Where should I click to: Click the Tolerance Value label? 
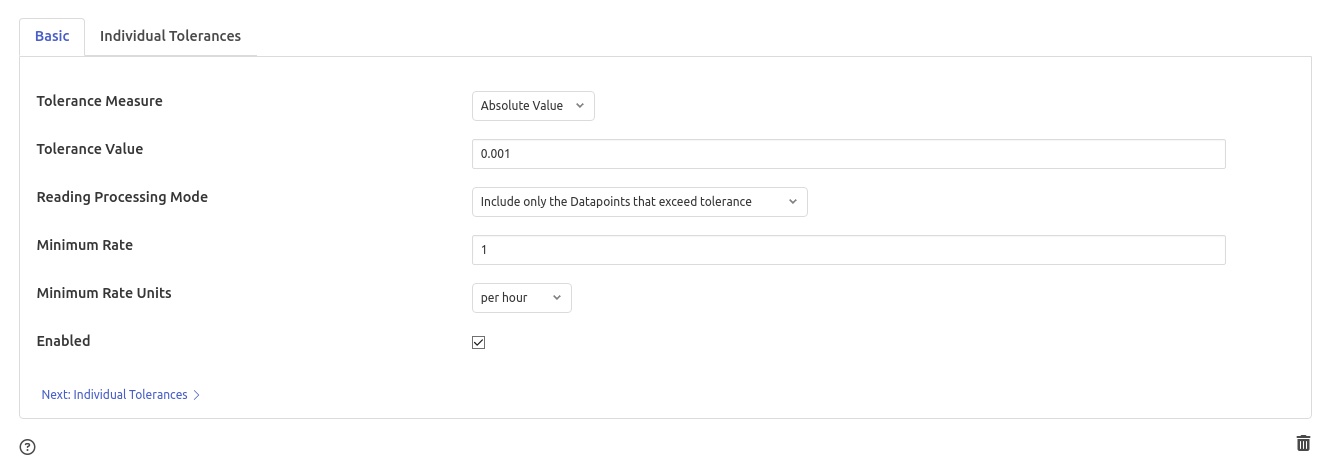tap(90, 149)
